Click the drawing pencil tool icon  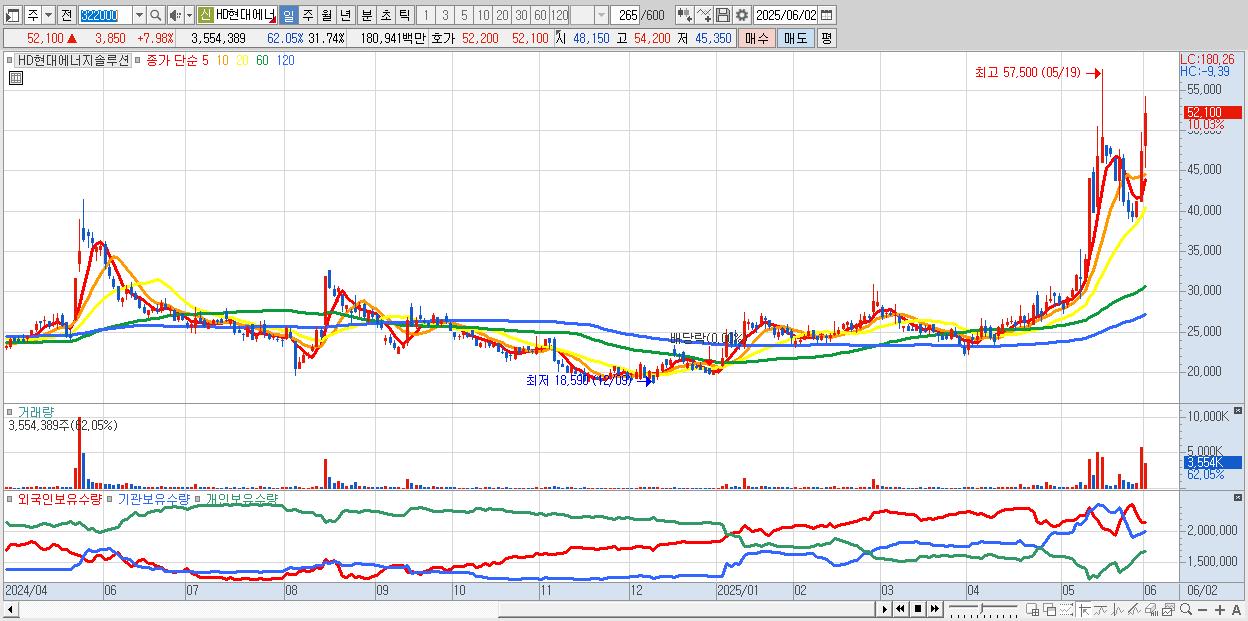pos(1135,610)
